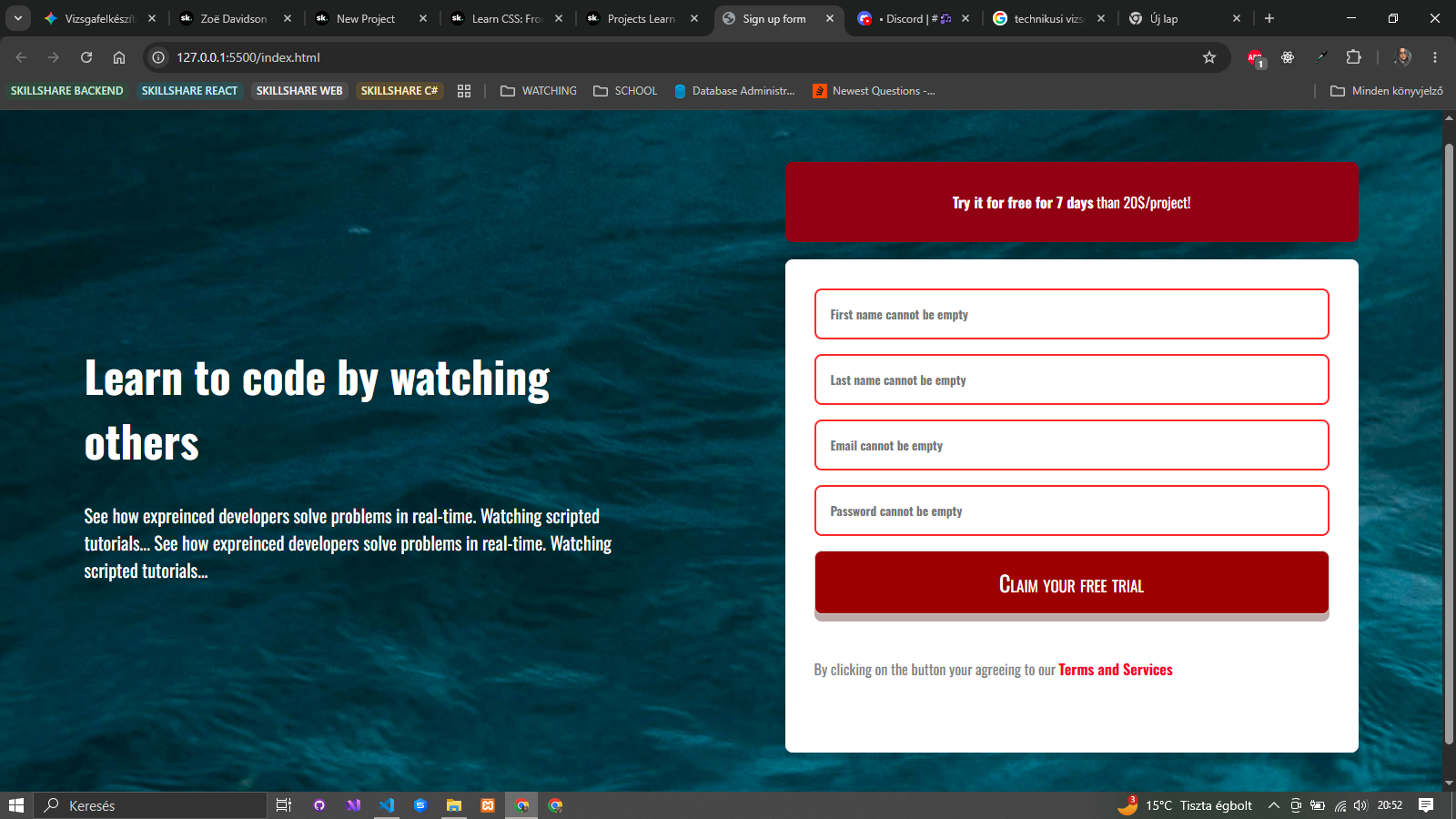Click the address bar URL
Screen dimensions: 1456x819
coord(248,57)
